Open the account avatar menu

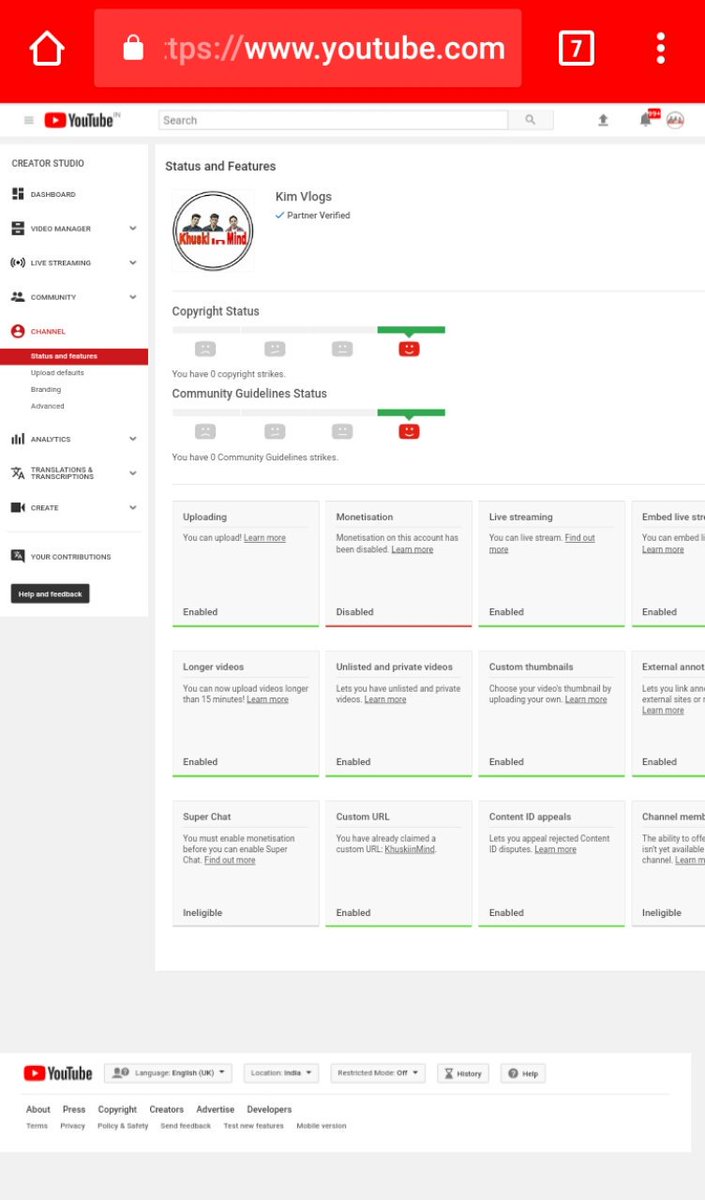click(x=675, y=120)
